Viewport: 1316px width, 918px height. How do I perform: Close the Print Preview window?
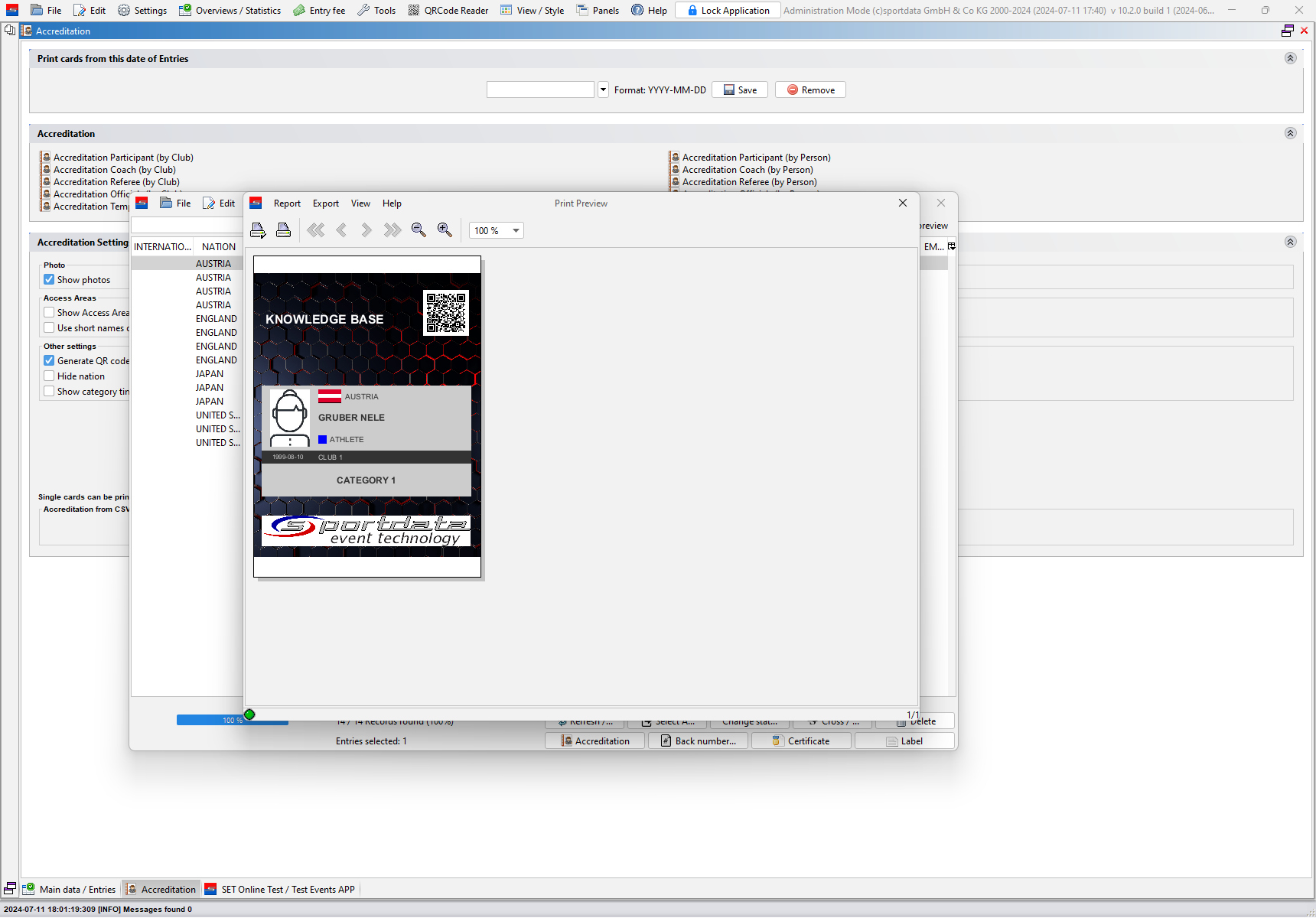pos(903,203)
